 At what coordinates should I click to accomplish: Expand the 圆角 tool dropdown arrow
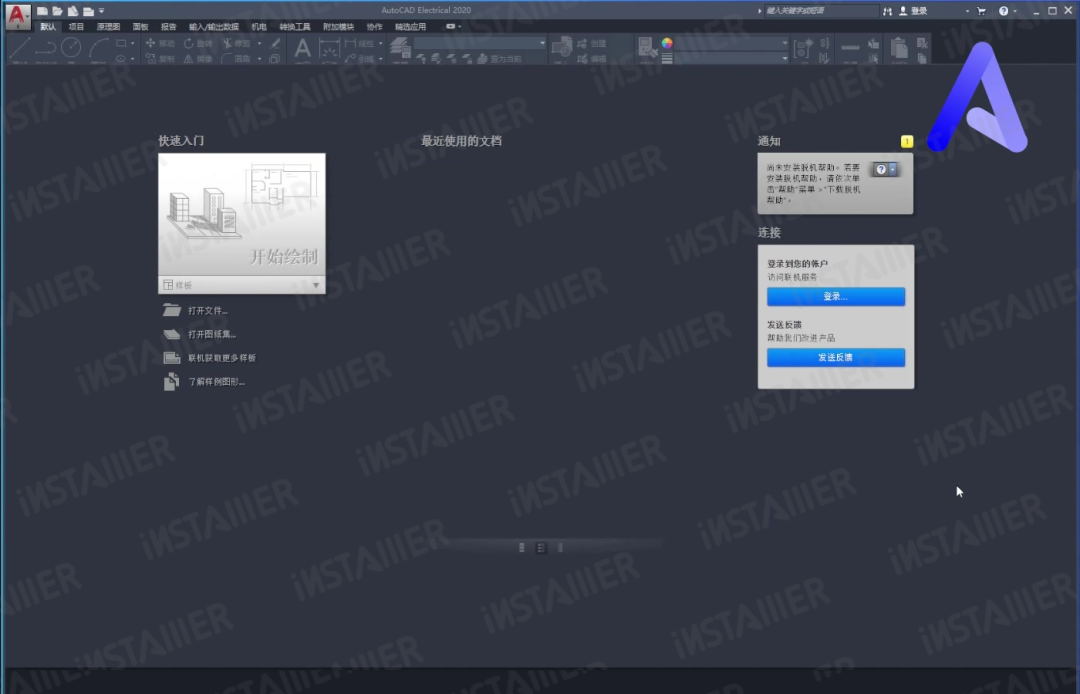click(260, 59)
